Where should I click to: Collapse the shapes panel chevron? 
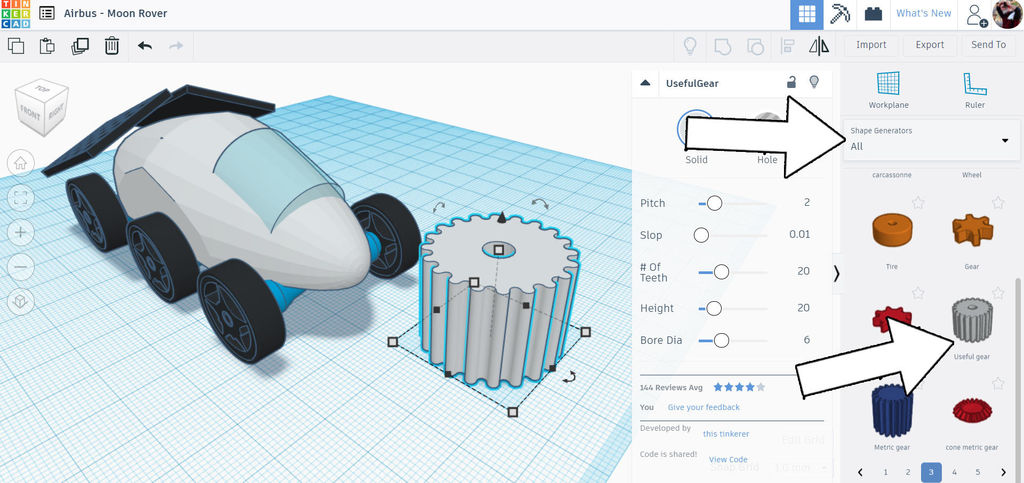[836, 274]
